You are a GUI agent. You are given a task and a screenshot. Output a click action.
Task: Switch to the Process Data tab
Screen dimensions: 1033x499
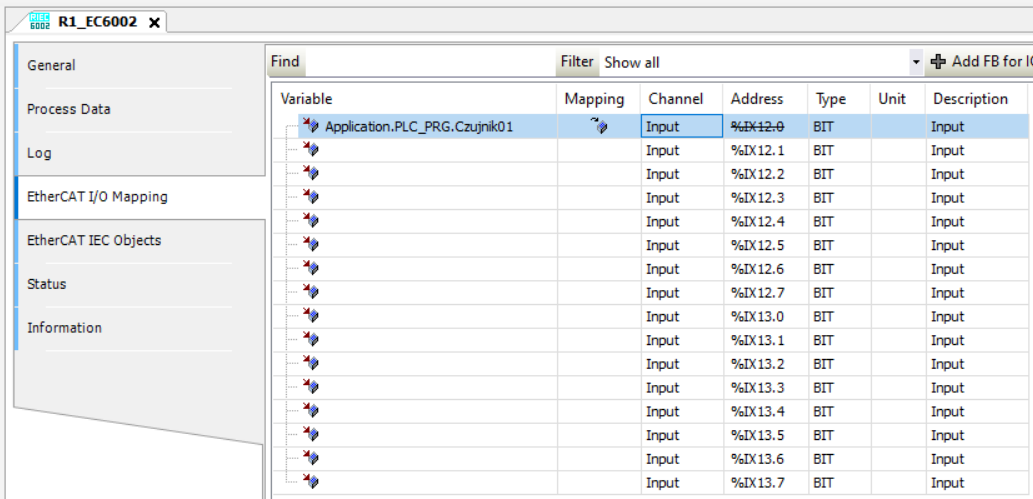pyautogui.click(x=68, y=109)
